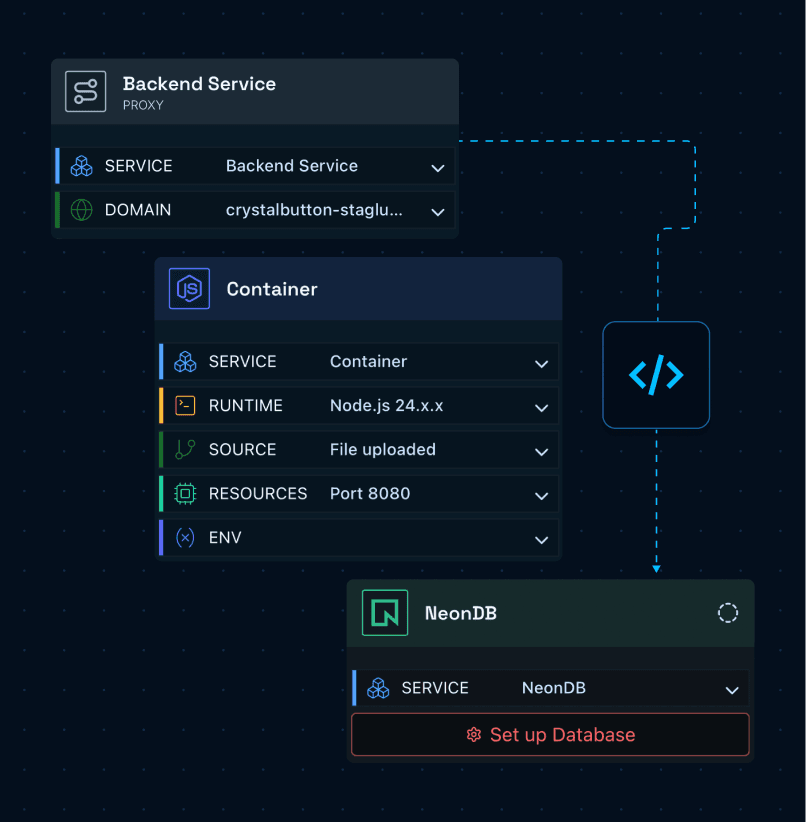Click the Port 8080 value
Viewport: 806px width, 822px height.
(x=370, y=494)
